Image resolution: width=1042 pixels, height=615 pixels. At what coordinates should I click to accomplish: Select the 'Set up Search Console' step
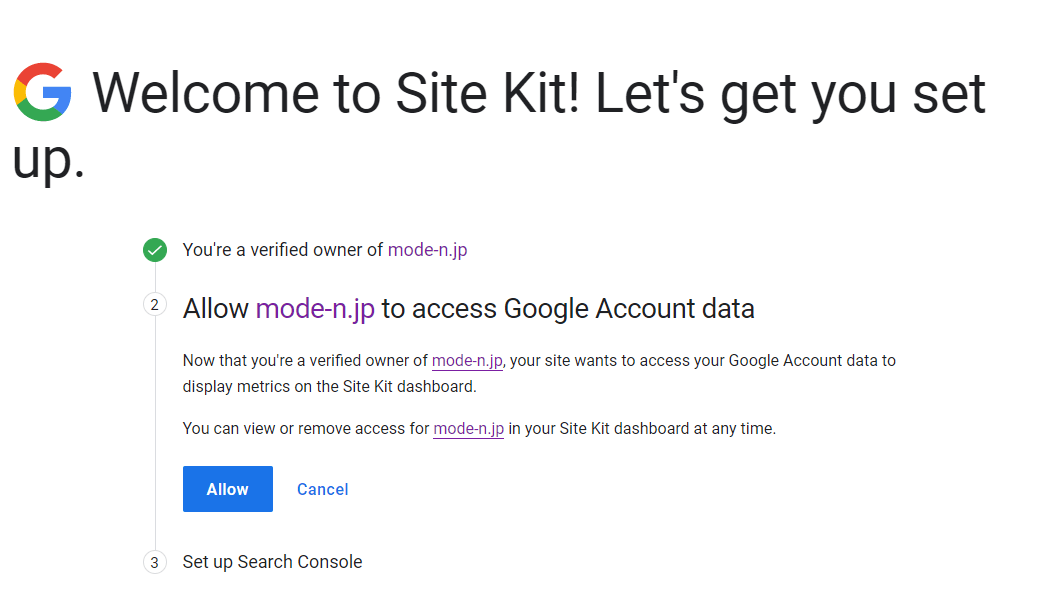[272, 562]
